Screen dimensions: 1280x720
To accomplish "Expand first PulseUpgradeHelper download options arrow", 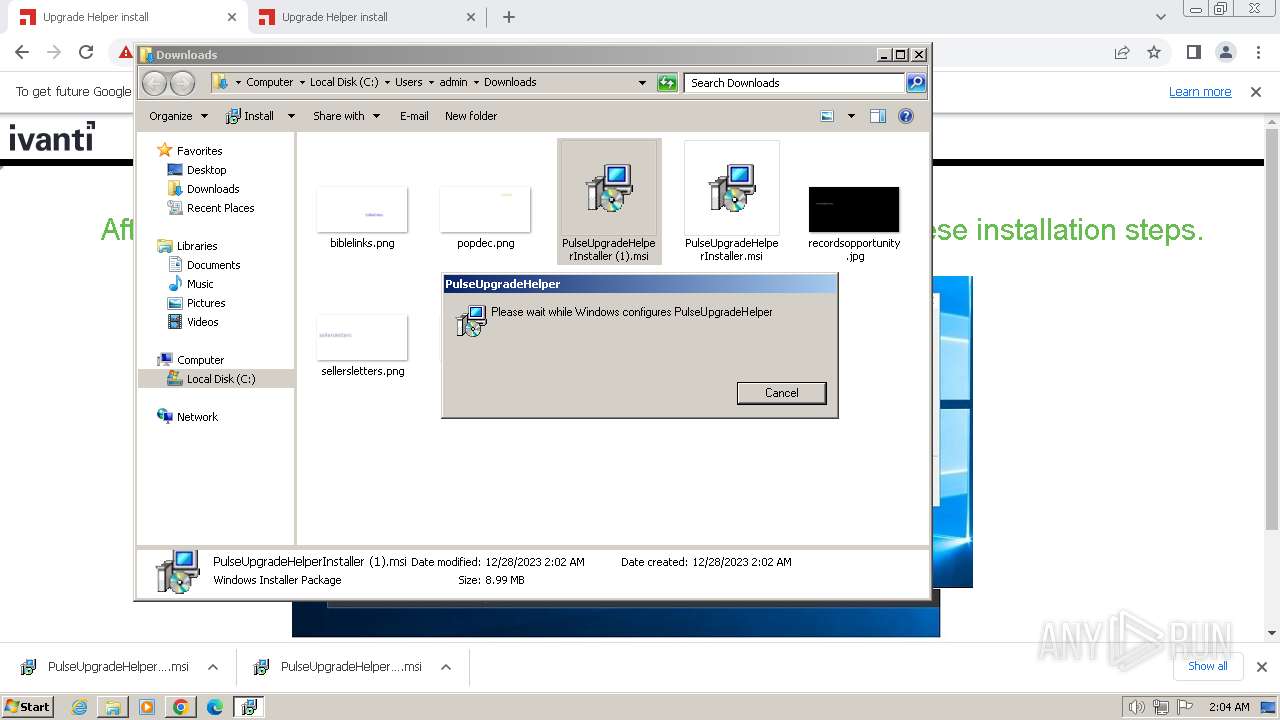I will pyautogui.click(x=213, y=667).
